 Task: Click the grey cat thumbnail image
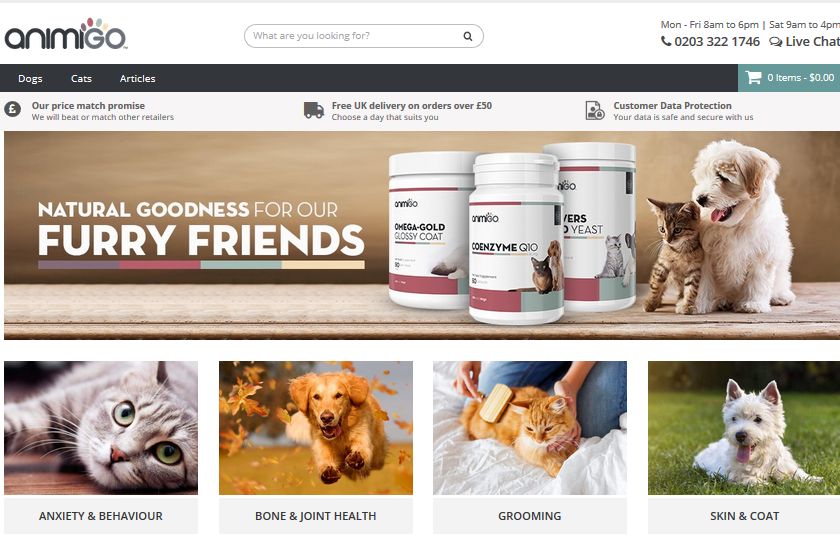[101, 428]
